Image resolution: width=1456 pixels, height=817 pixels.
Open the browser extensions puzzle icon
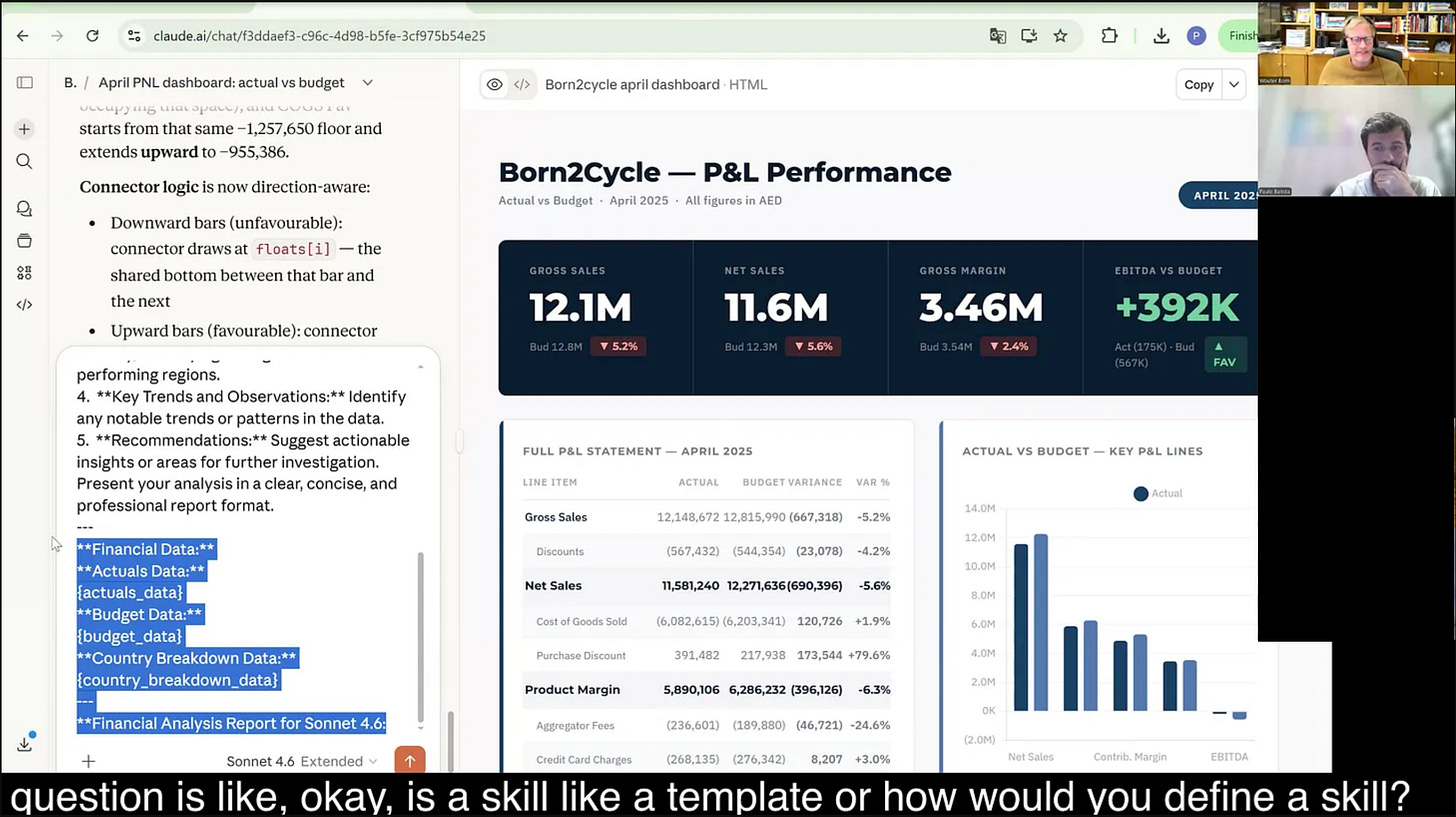point(1109,35)
